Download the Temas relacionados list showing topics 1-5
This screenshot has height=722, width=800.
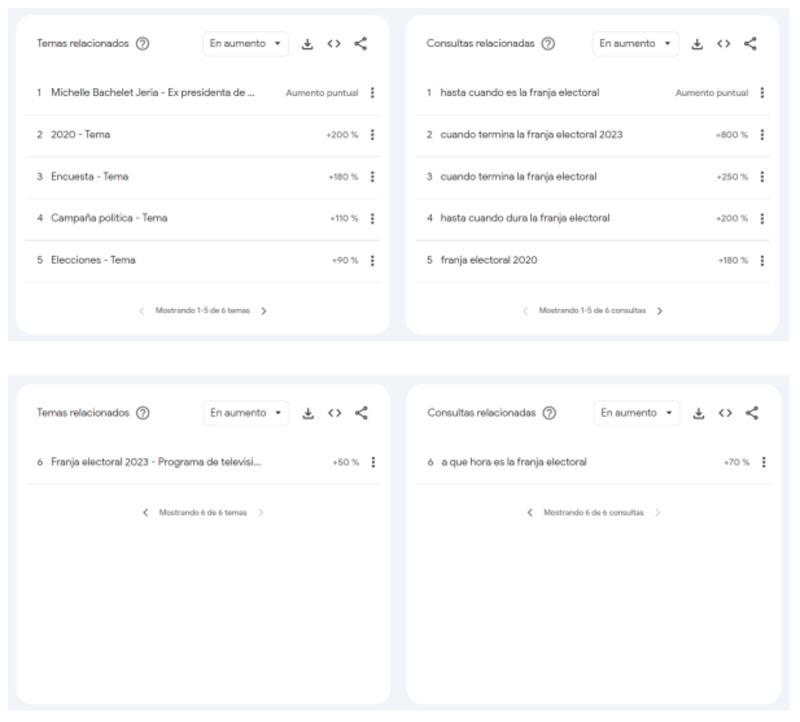coord(308,44)
